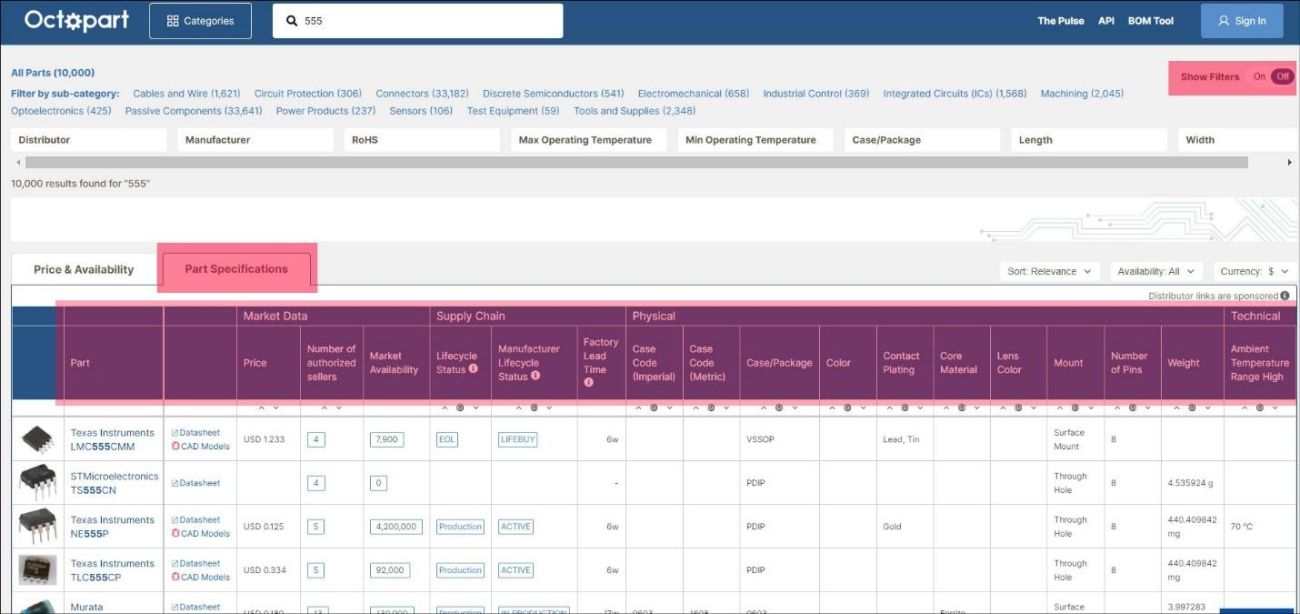
Task: Sort Price column ascending with up arrow
Action: (262, 408)
